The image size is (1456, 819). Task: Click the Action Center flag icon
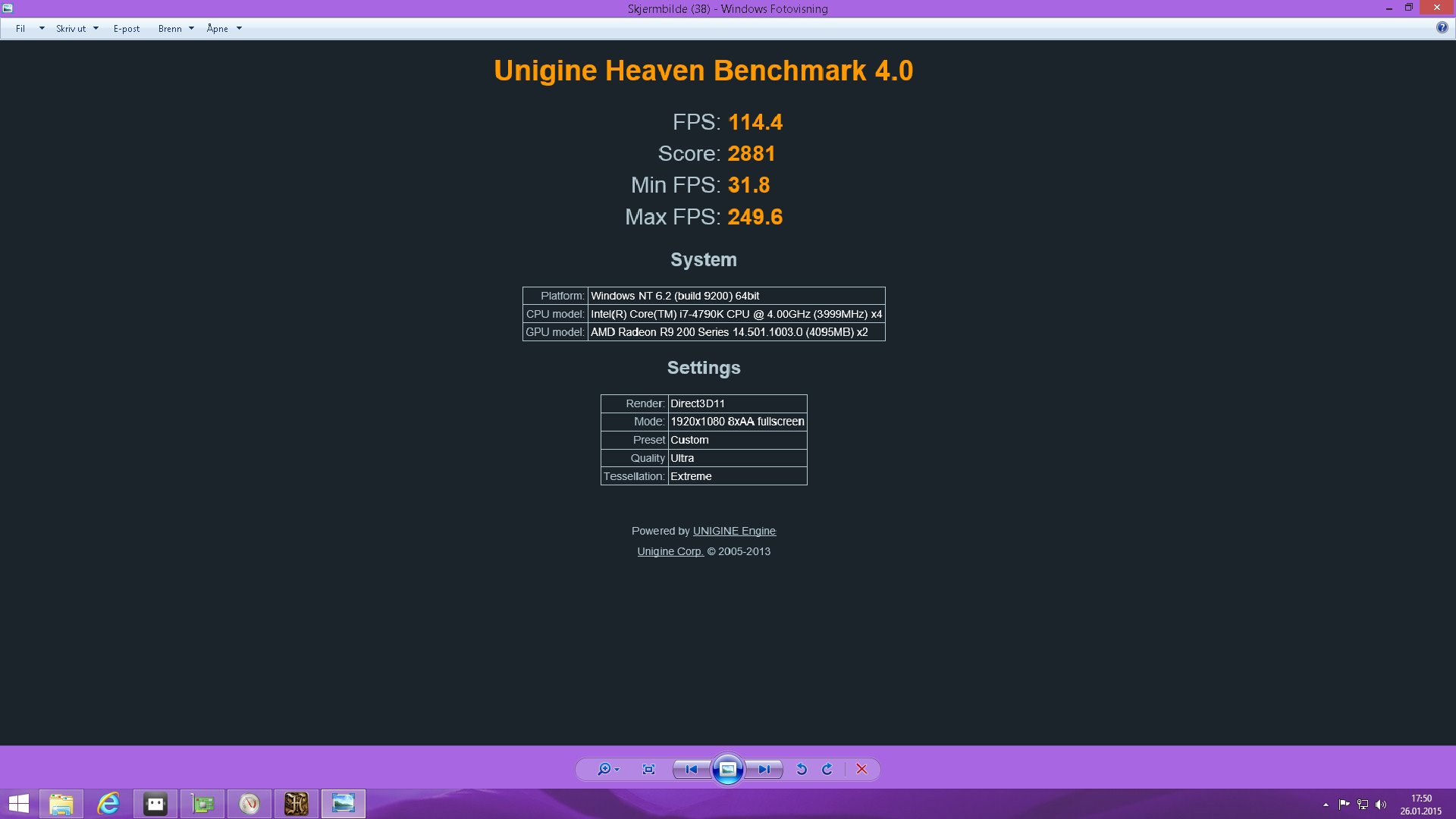tap(1344, 805)
